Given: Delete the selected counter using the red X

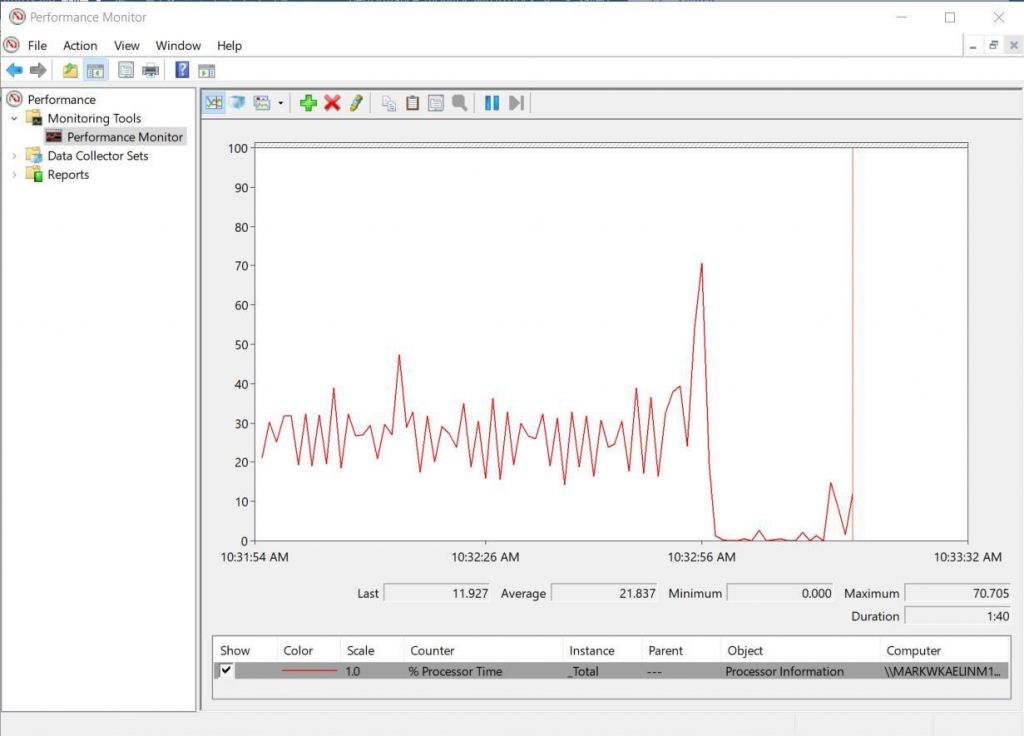Looking at the screenshot, I should tap(333, 102).
